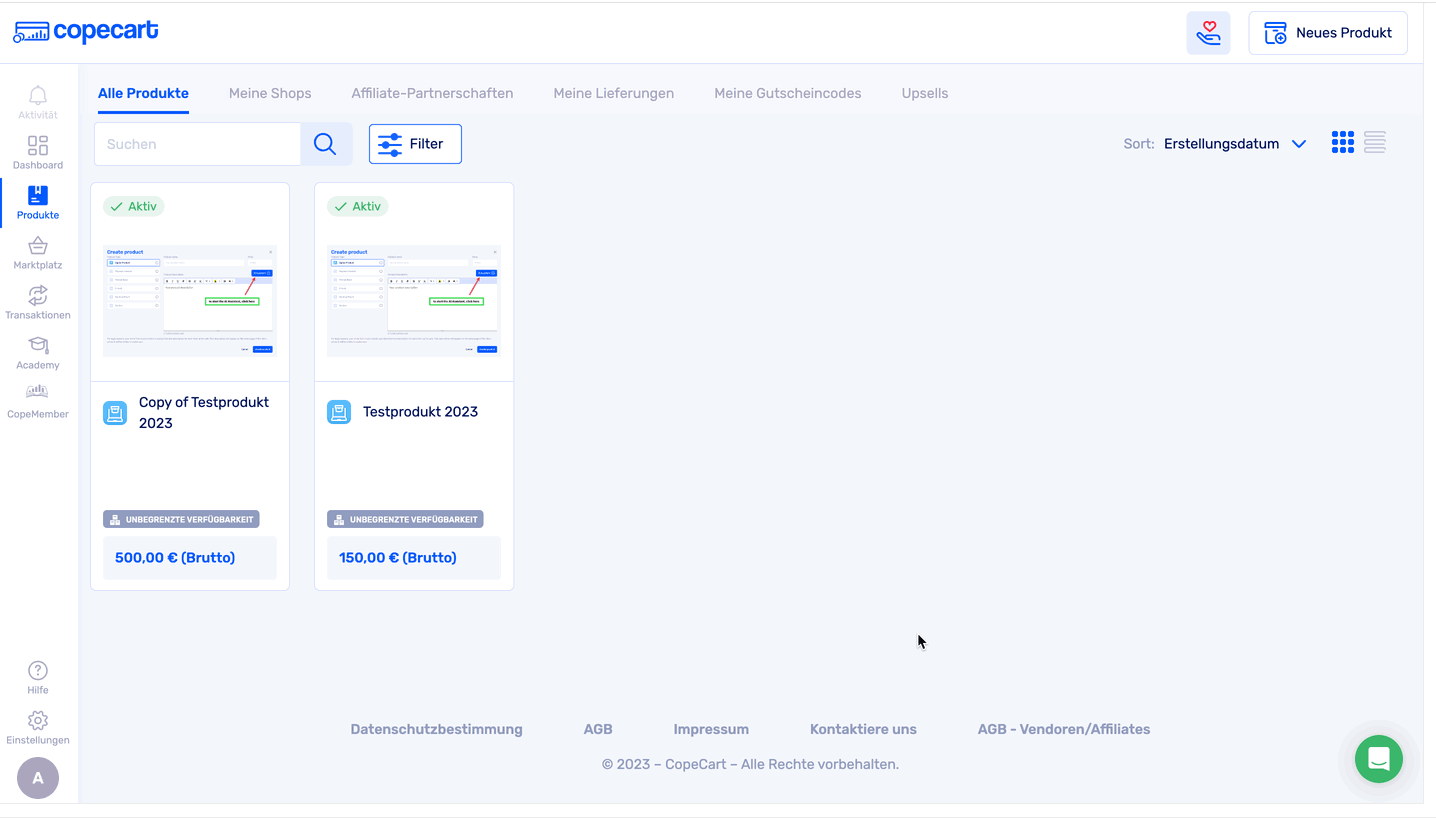Image resolution: width=1436 pixels, height=818 pixels.
Task: Go to Dashboard in the sidebar
Action: 38,148
